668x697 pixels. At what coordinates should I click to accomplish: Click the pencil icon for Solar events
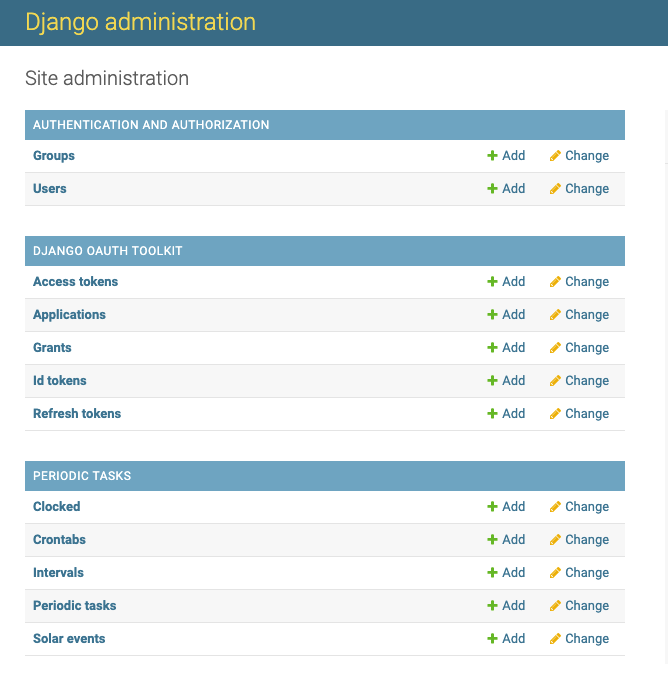pos(555,639)
